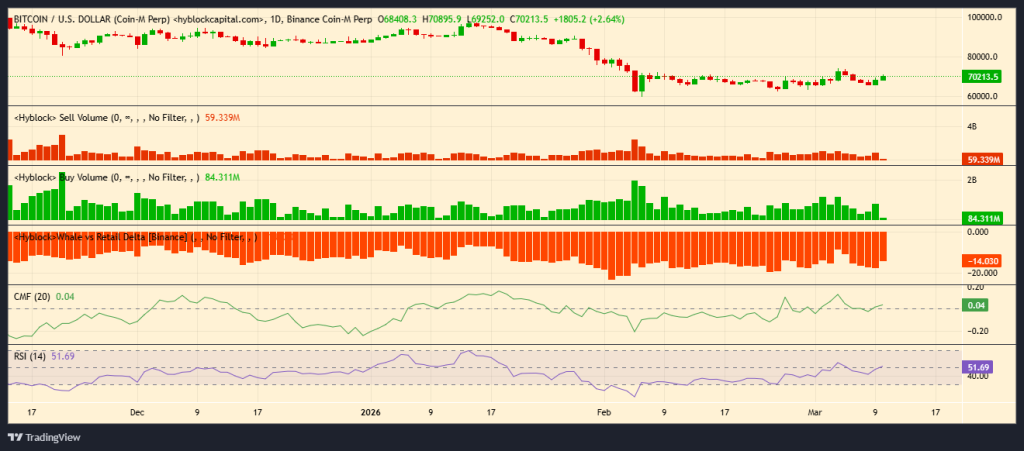Click the Dec label on the time axis

(138, 411)
